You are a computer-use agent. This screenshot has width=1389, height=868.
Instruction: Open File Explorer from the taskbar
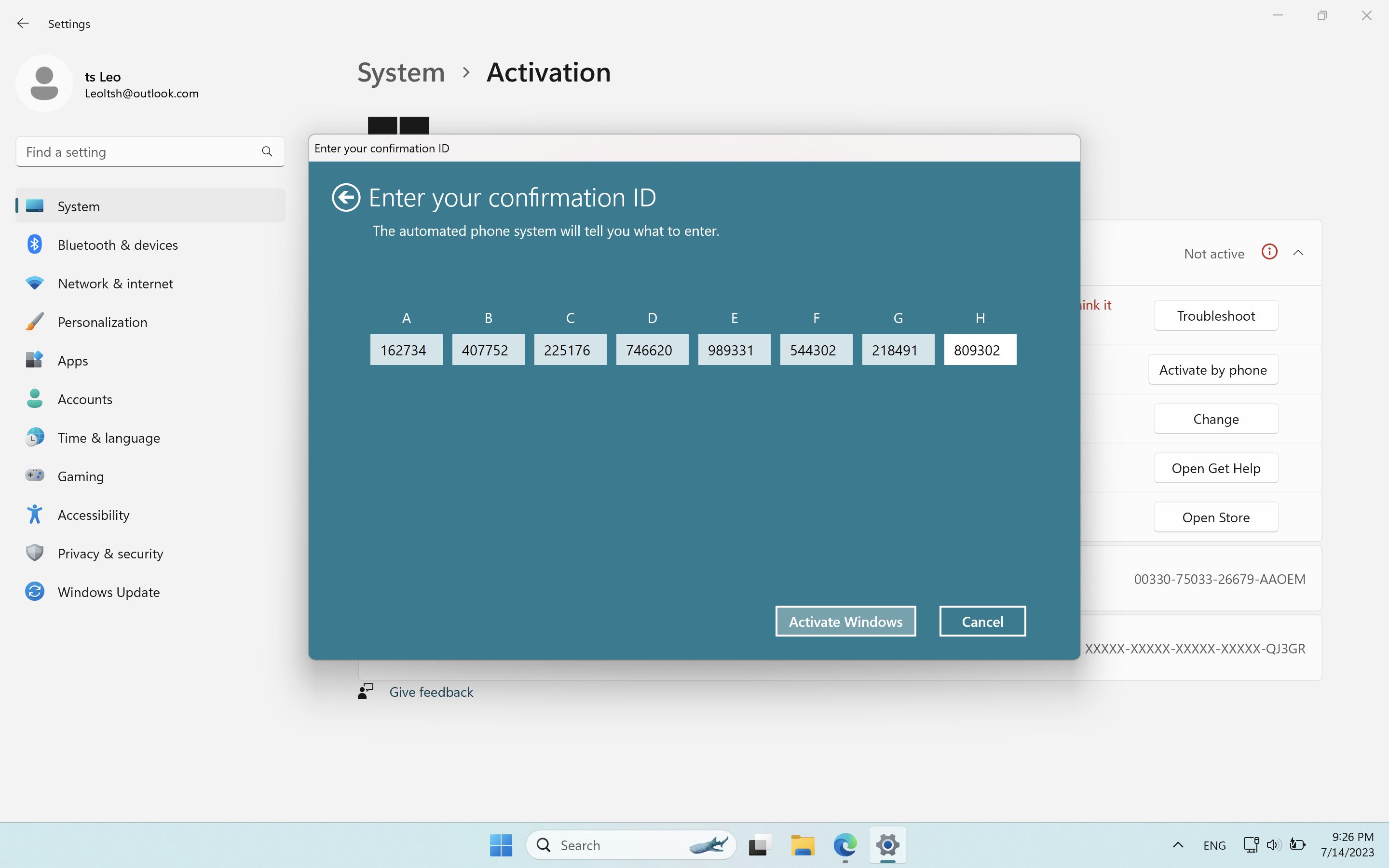802,845
